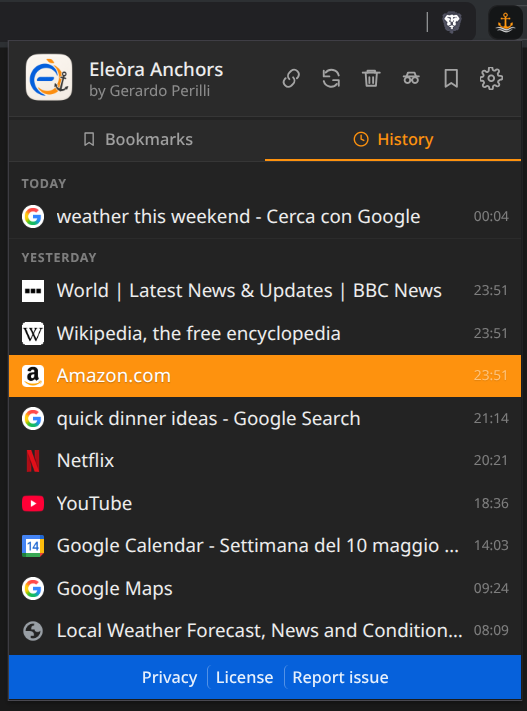Click the incognito glasses icon
The width and height of the screenshot is (527, 711).
point(411,78)
